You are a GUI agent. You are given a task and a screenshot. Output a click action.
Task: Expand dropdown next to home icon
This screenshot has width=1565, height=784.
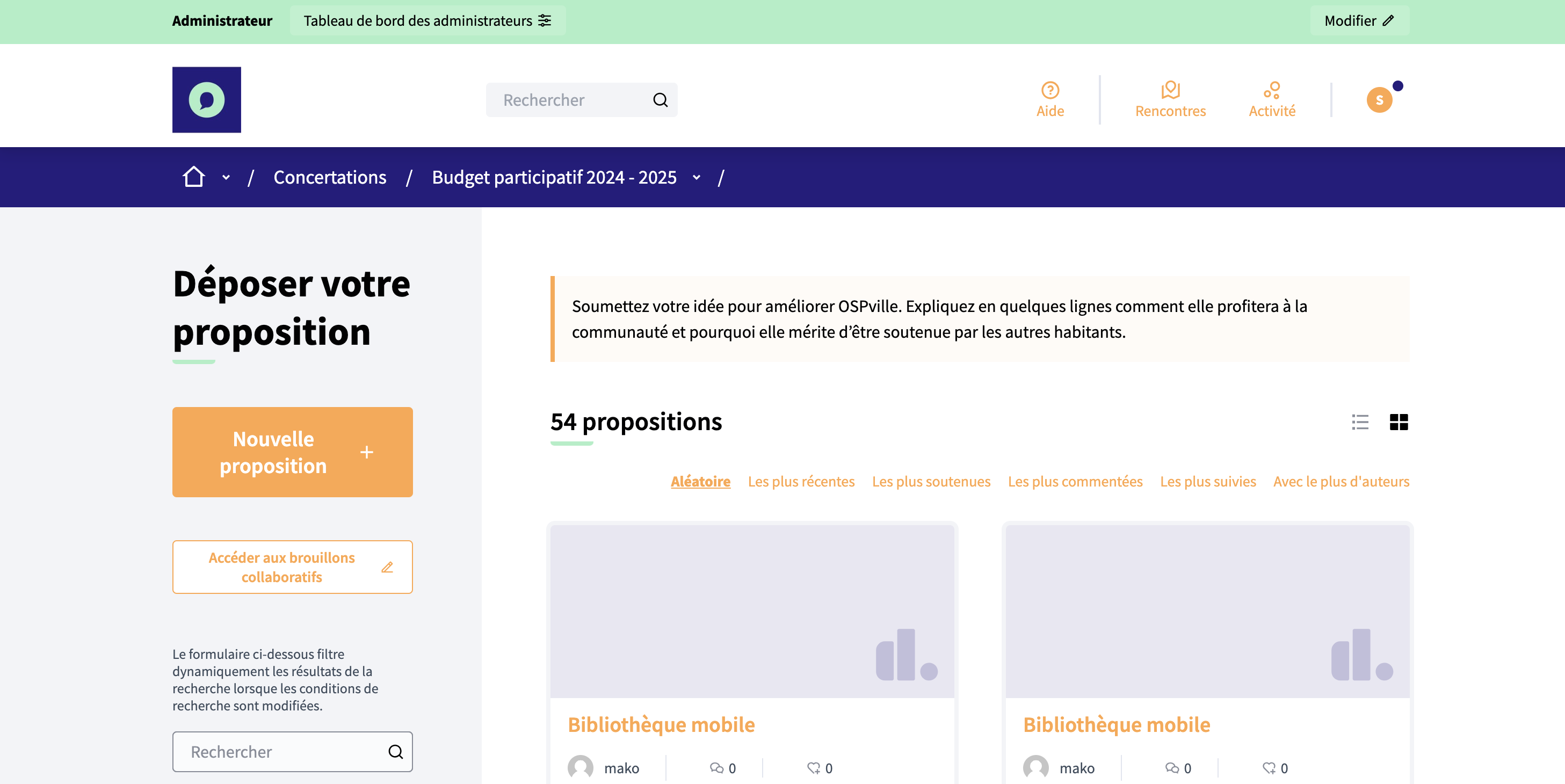click(226, 177)
